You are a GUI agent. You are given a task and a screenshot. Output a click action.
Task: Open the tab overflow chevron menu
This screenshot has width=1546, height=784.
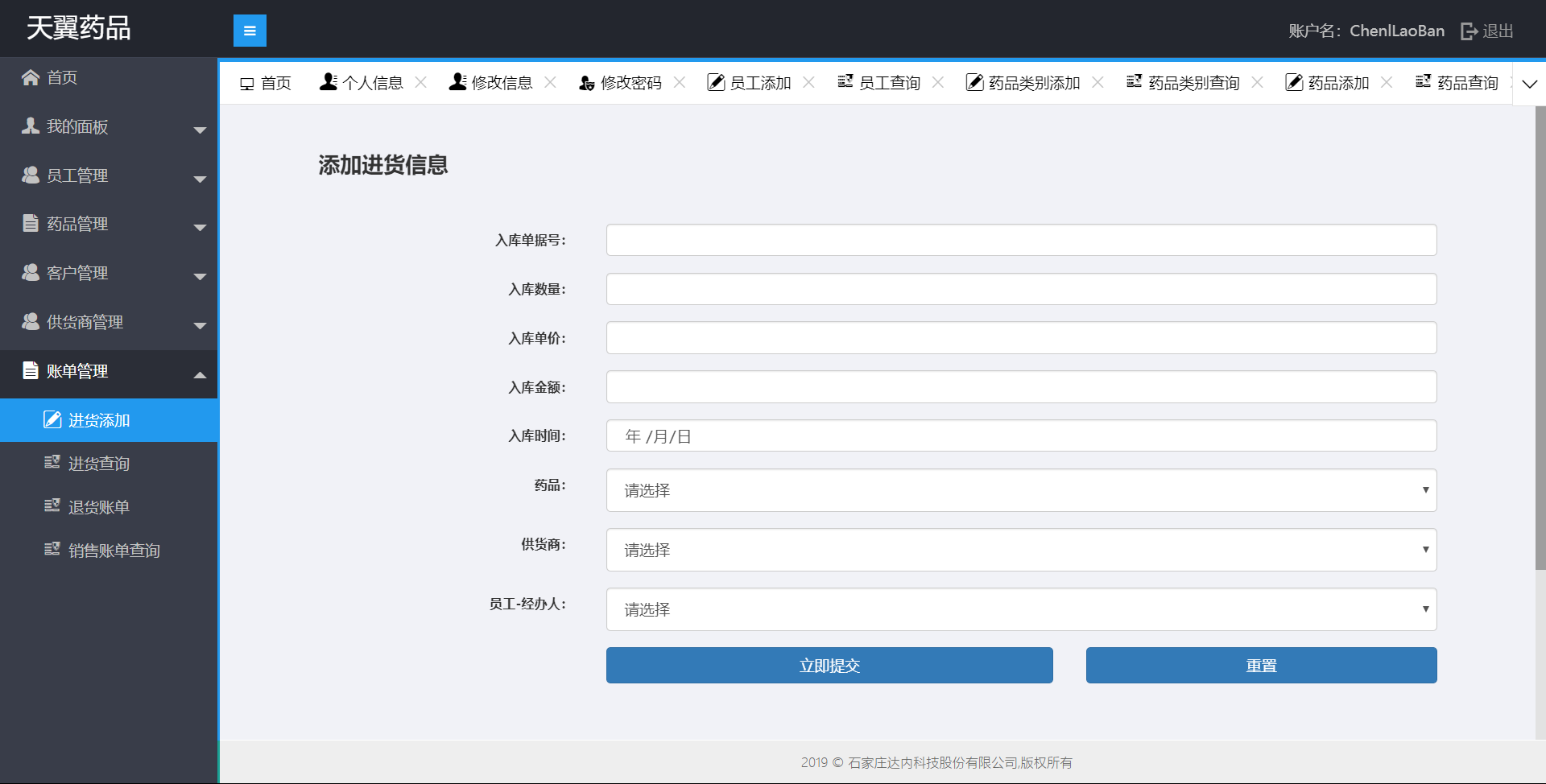1529,84
